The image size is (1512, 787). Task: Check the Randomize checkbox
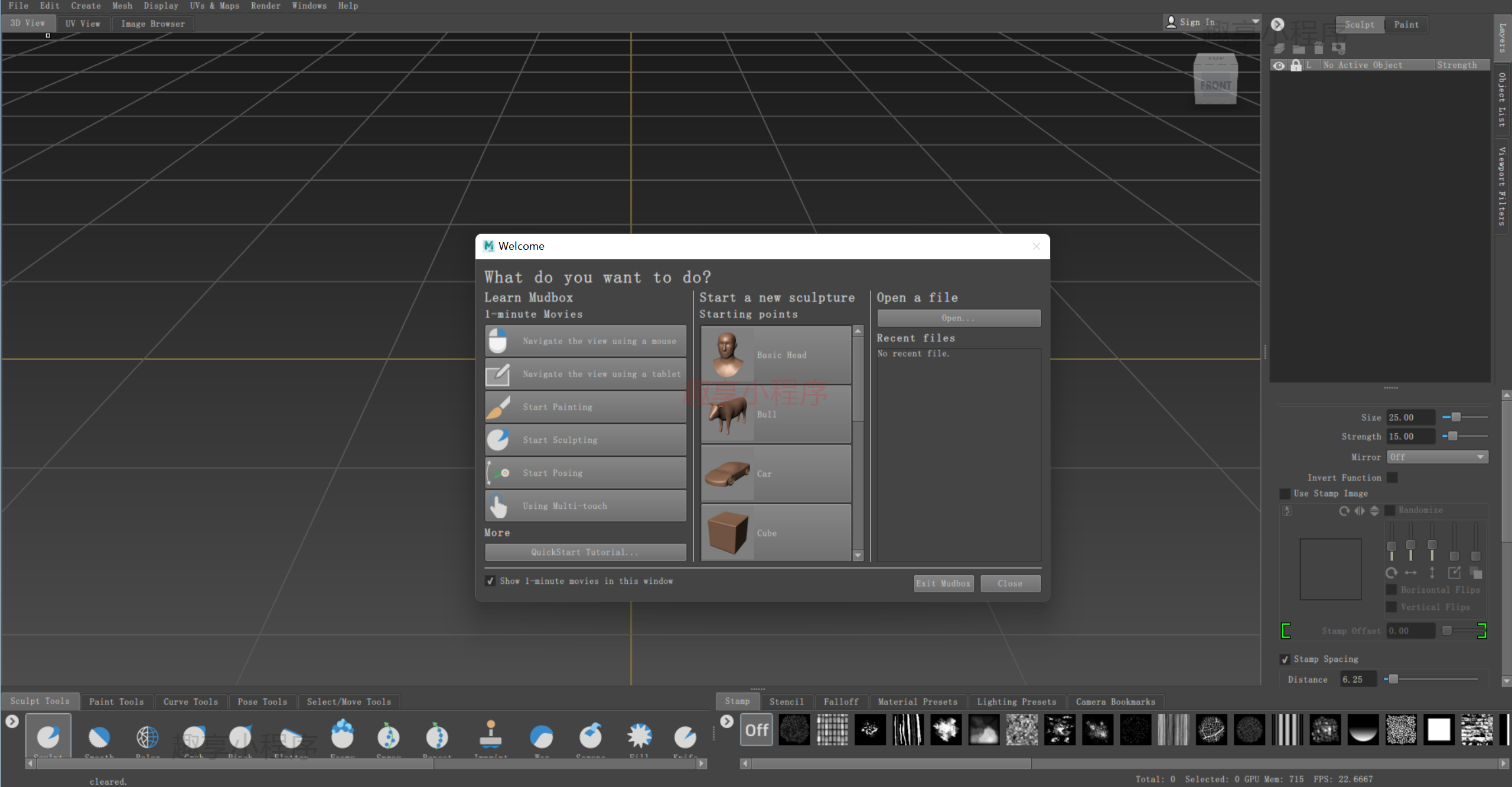click(1390, 510)
